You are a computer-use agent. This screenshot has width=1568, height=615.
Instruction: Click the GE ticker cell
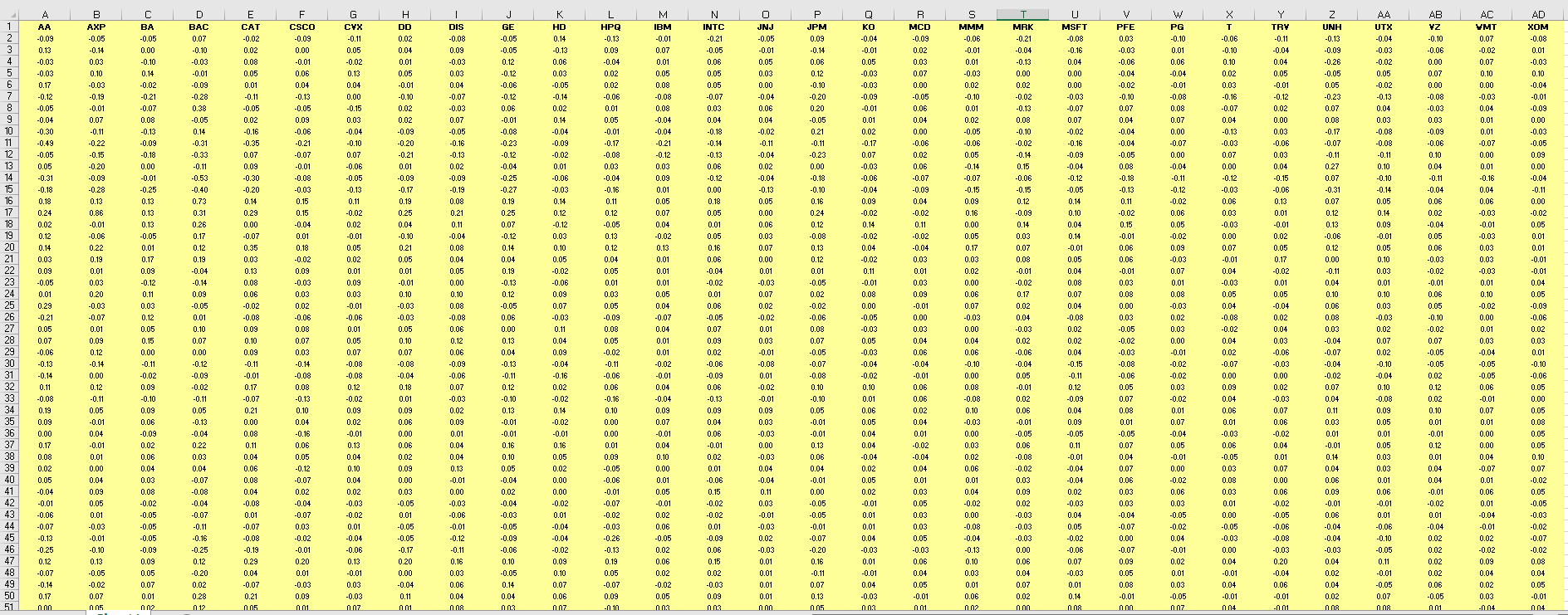(x=508, y=27)
